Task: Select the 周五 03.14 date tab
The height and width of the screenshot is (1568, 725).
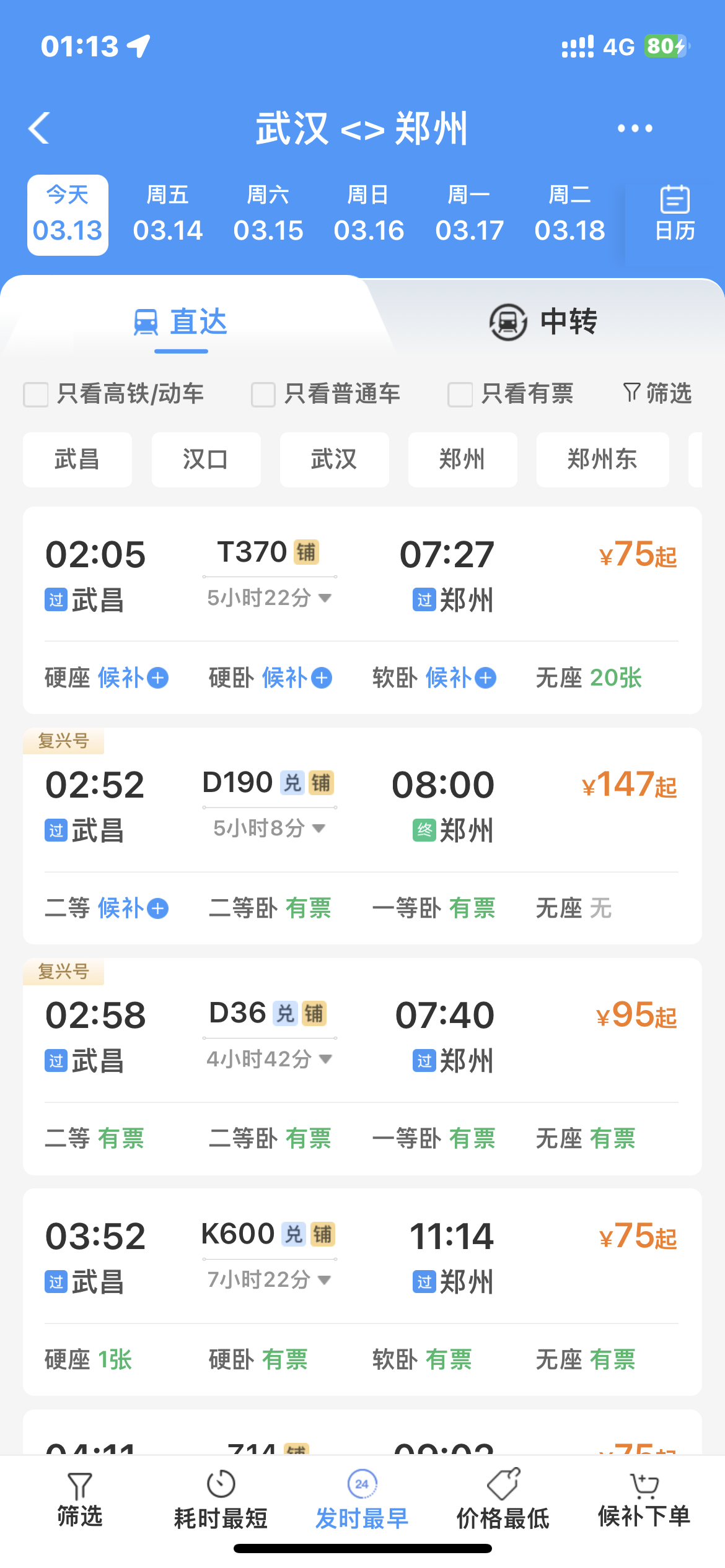Action: 168,214
